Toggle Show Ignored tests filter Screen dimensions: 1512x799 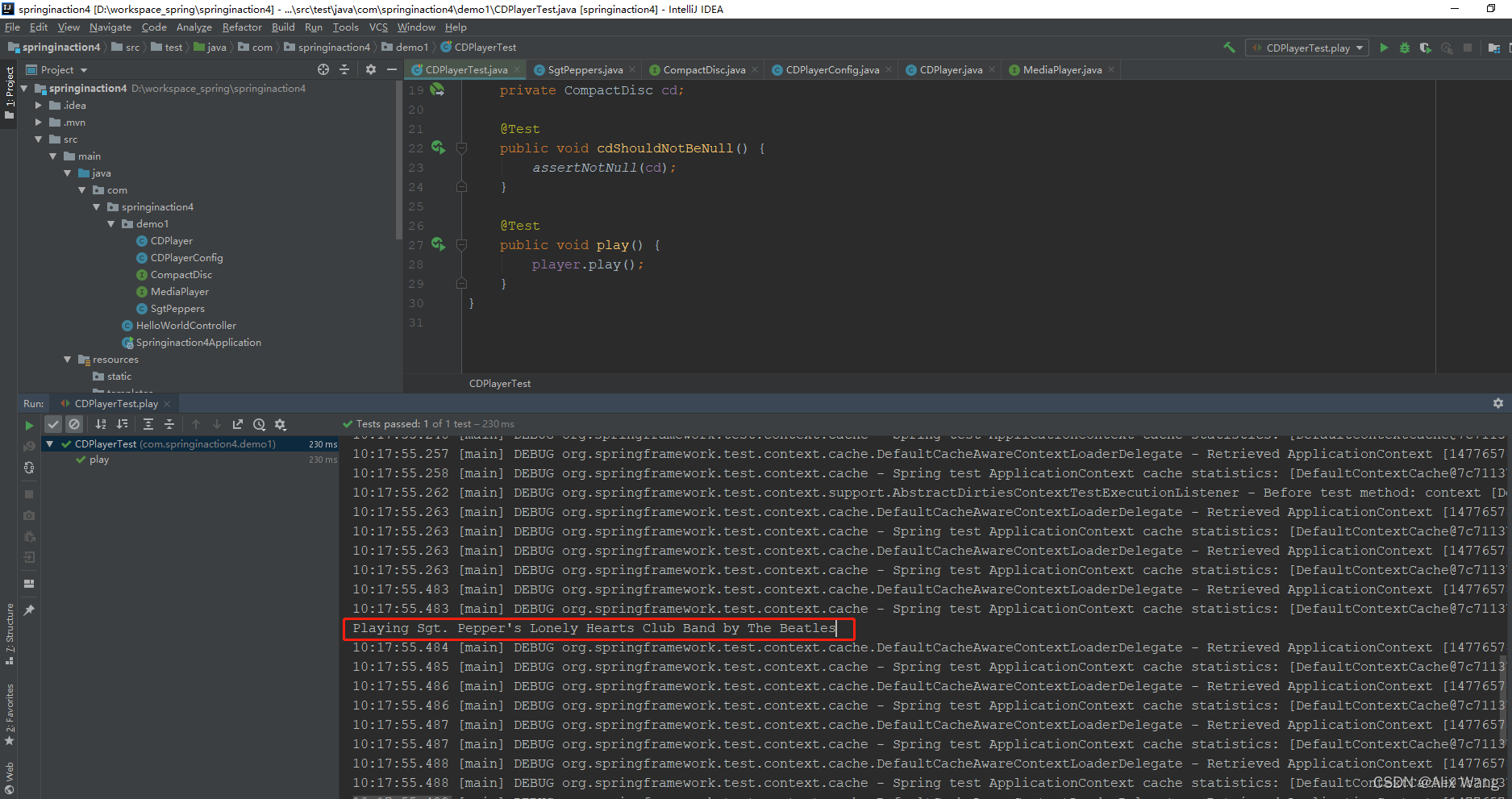74,424
